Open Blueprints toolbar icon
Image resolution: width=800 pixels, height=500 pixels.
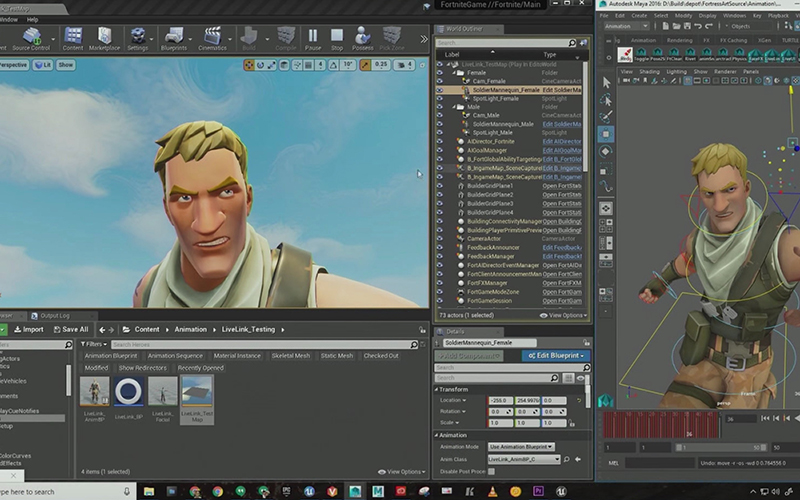click(173, 39)
